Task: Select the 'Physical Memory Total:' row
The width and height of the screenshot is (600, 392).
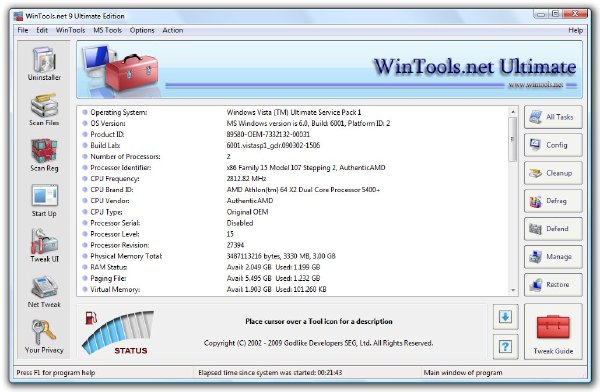Action: click(294, 256)
